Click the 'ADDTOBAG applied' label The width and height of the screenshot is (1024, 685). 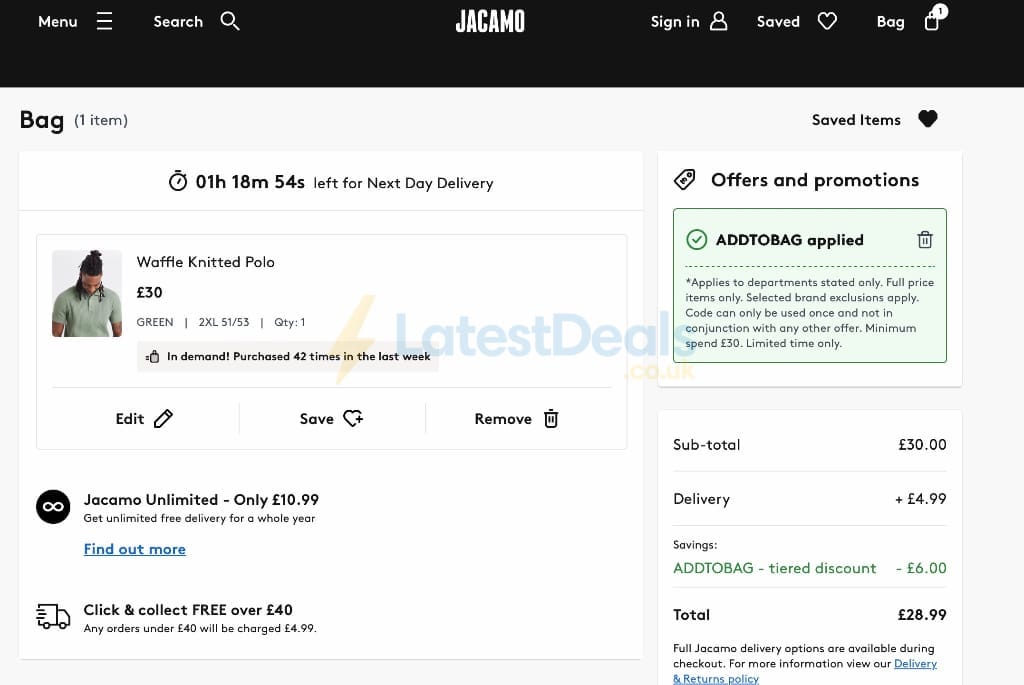[790, 240]
